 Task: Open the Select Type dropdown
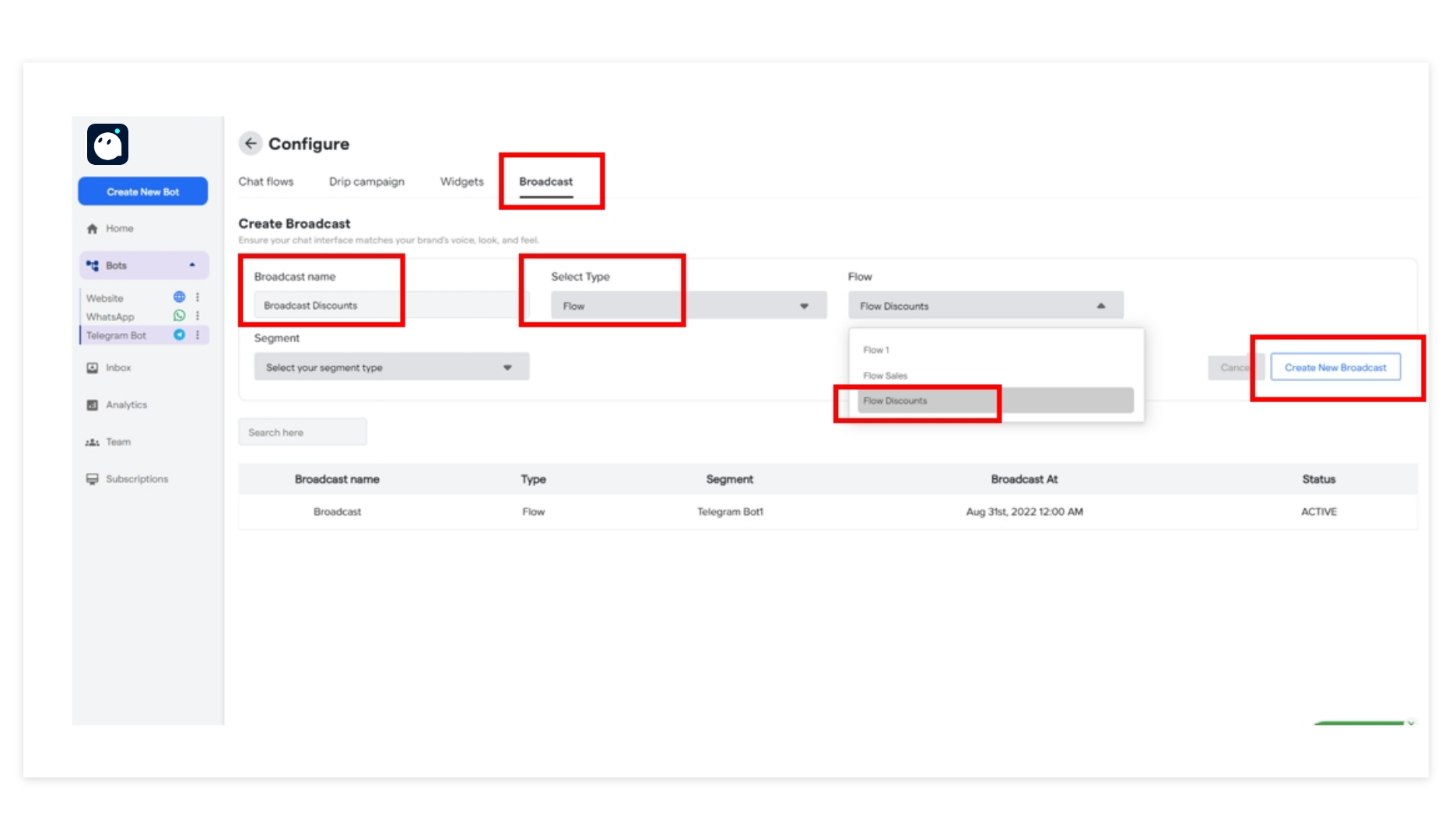coord(689,306)
